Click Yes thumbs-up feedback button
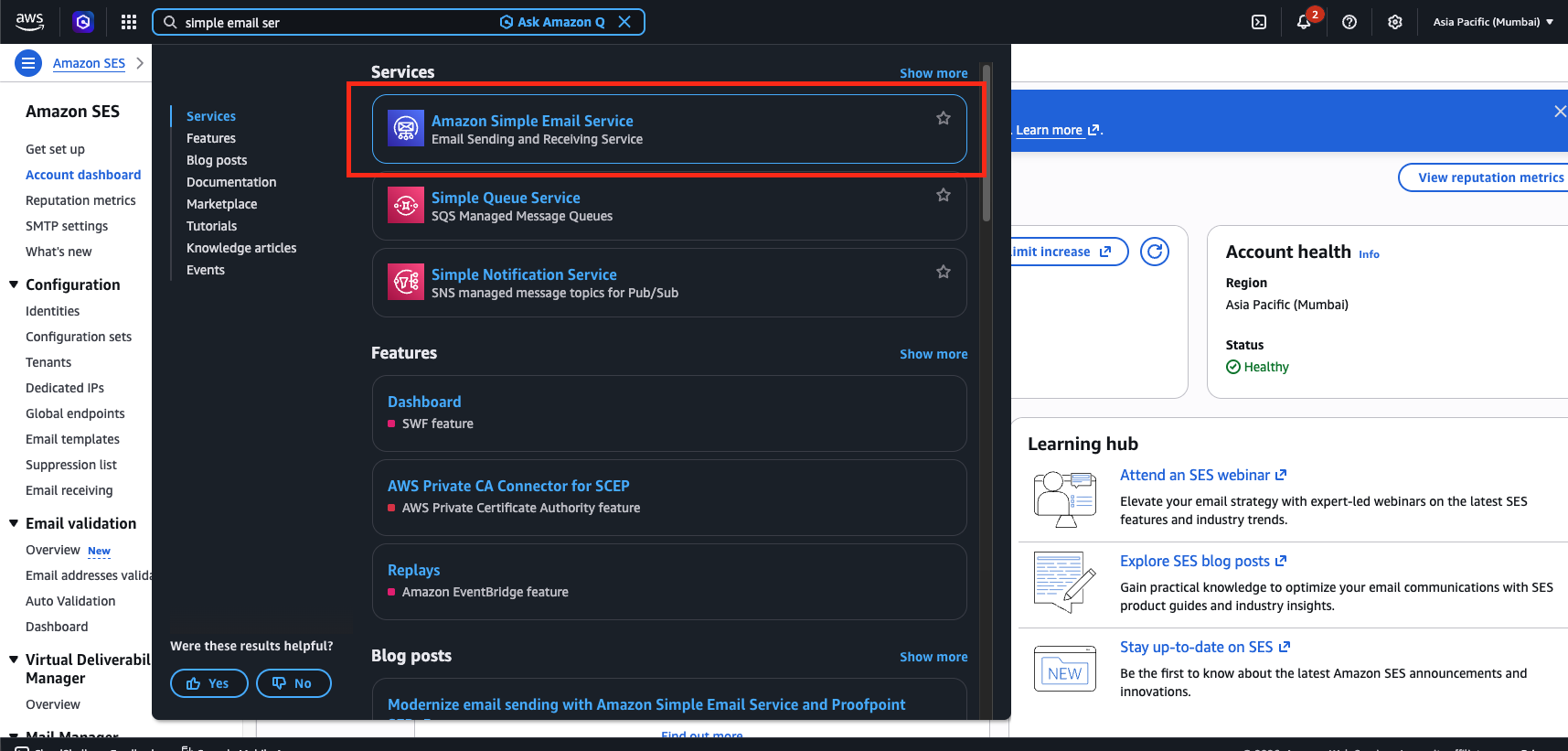This screenshot has height=751, width=1568. point(208,683)
